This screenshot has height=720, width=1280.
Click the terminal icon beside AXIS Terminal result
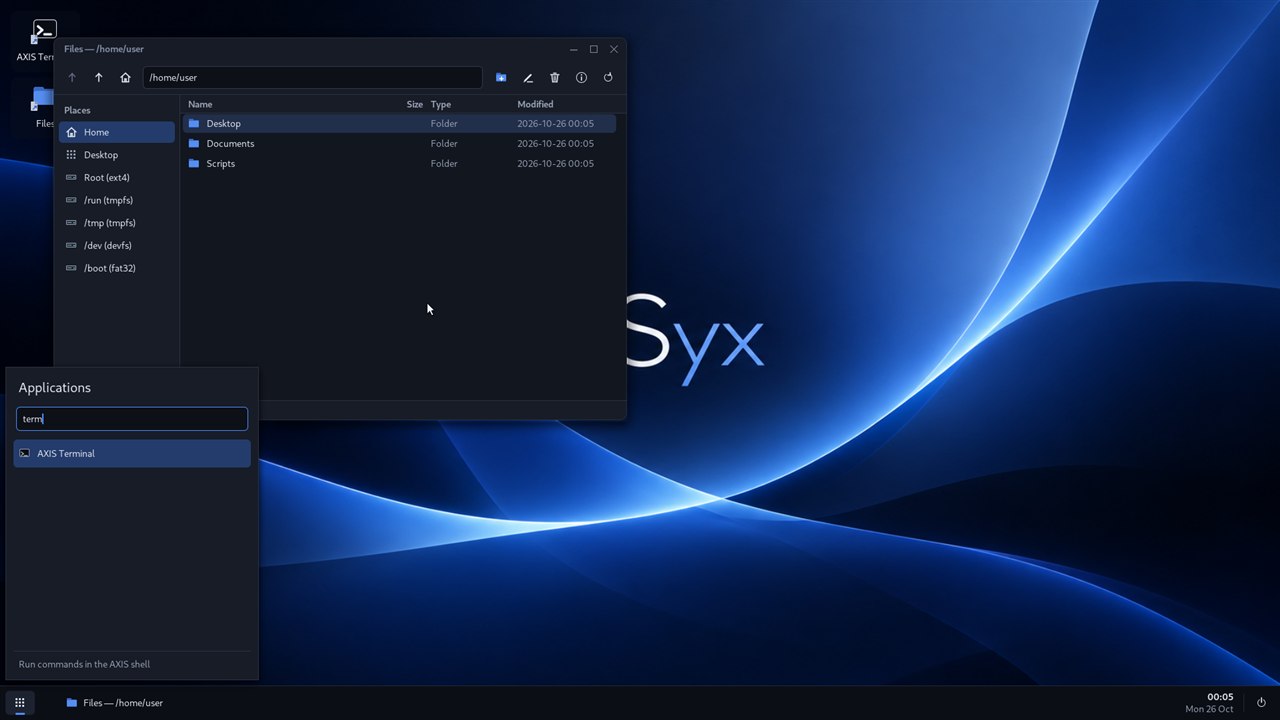24,454
